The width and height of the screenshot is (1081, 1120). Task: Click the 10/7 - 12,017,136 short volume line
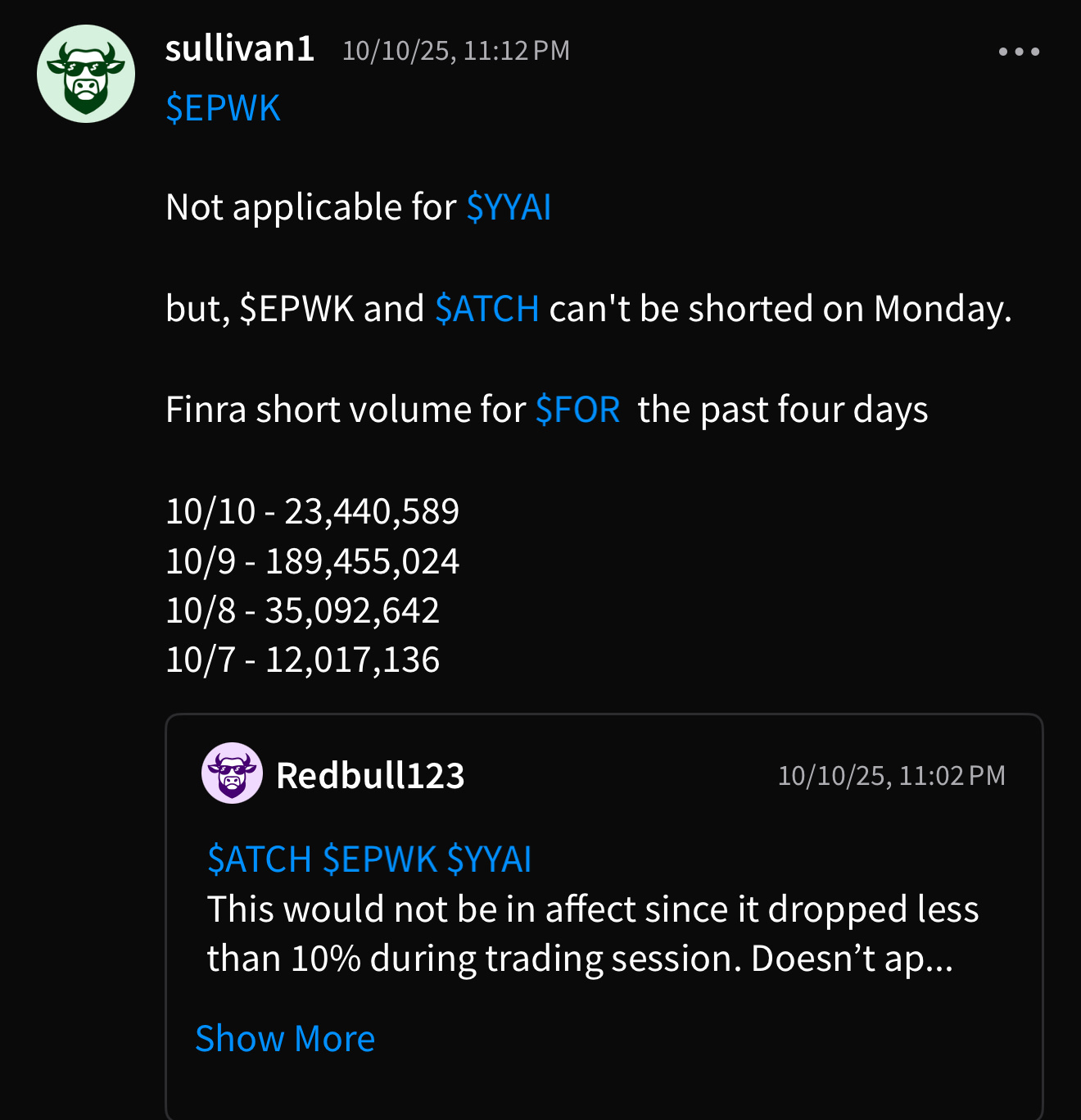pos(302,660)
